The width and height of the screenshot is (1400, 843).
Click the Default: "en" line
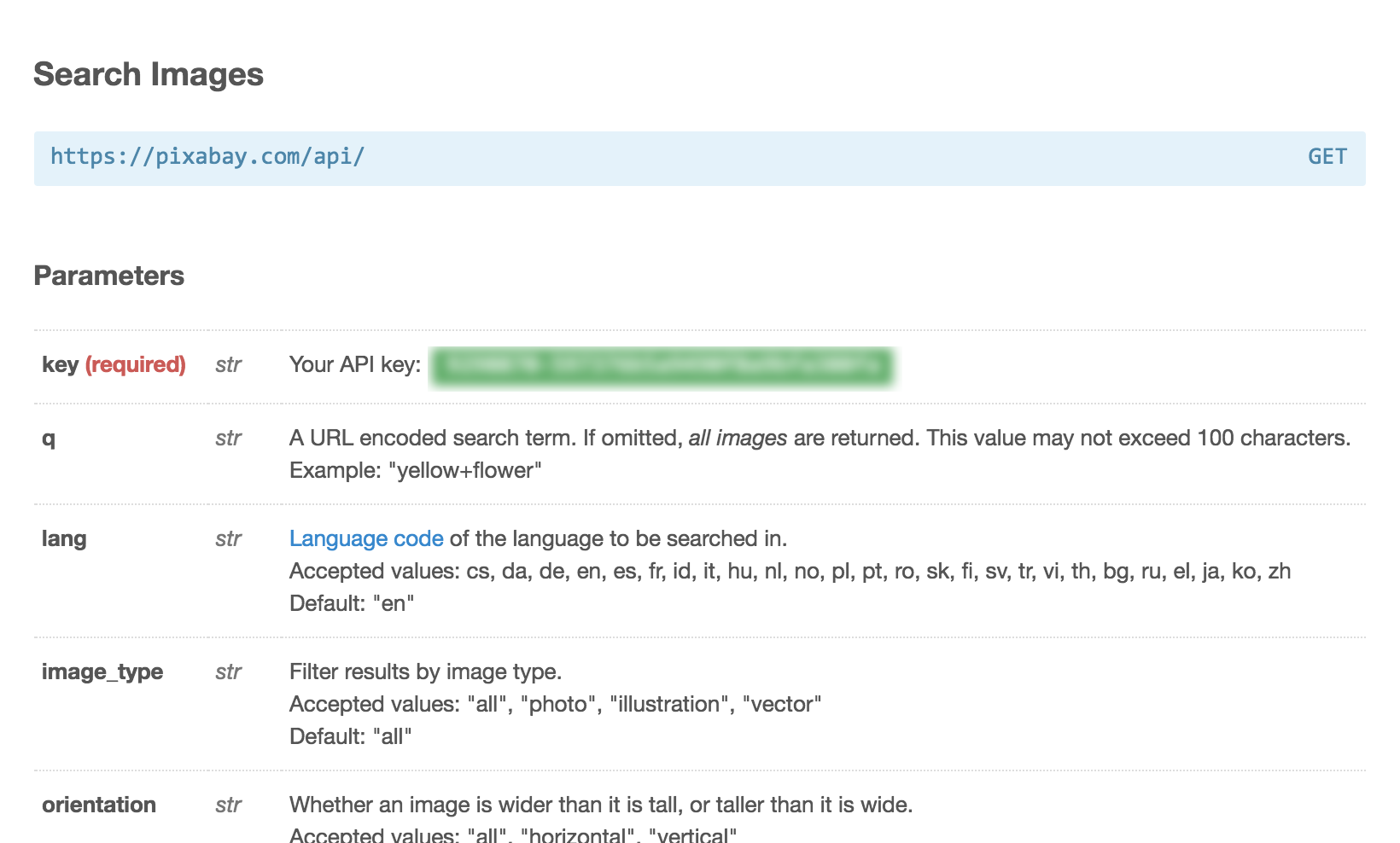(x=352, y=603)
